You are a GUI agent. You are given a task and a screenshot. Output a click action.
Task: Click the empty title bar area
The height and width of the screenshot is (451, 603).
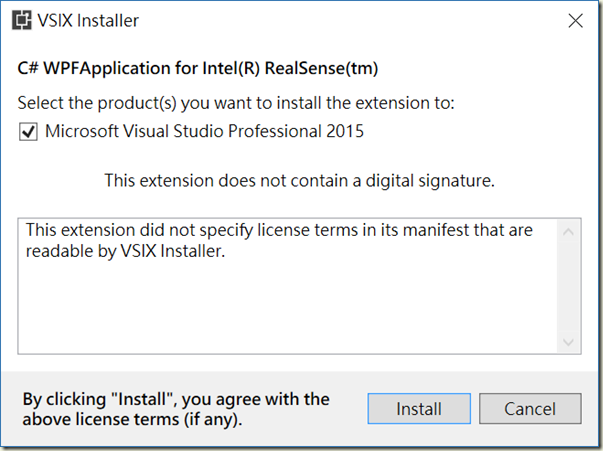pyautogui.click(x=350, y=20)
